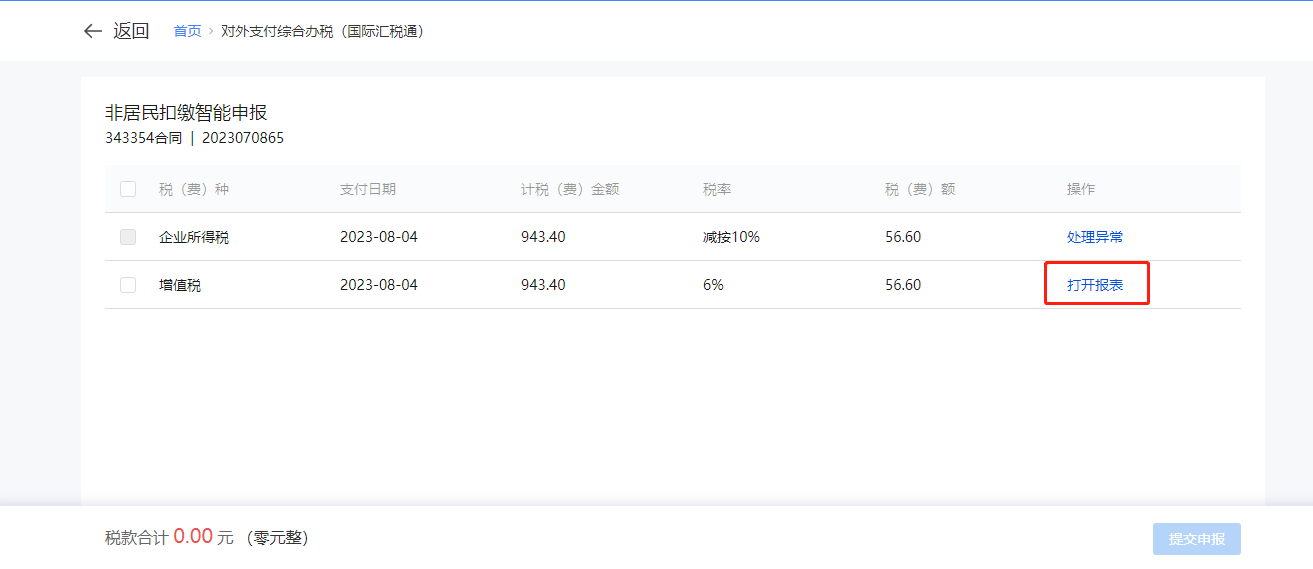Click the 对外支付综合办税 breadcrumb item
The height and width of the screenshot is (569, 1313).
(323, 32)
